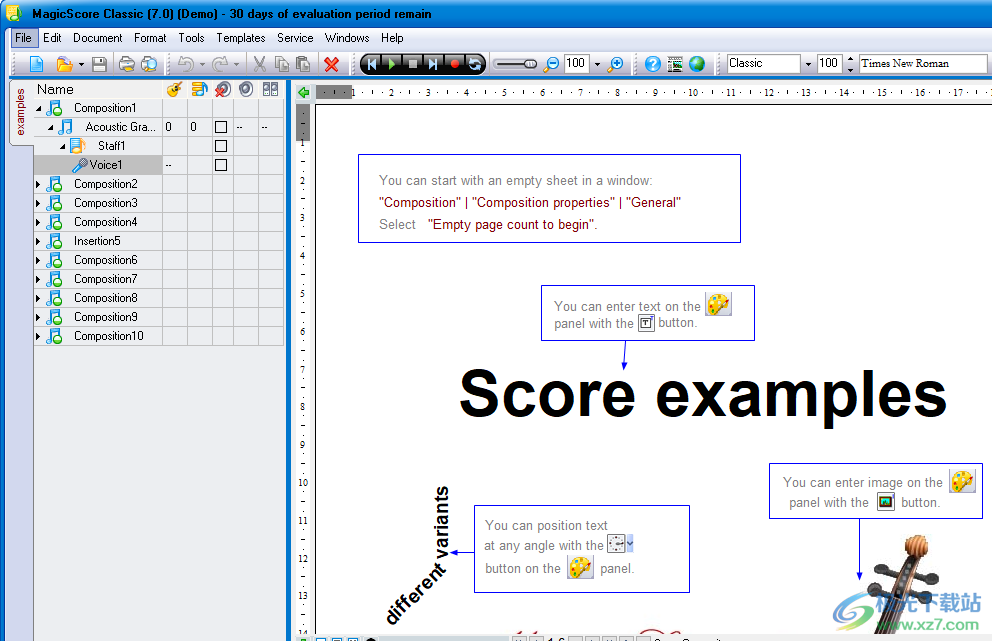This screenshot has height=641, width=992.
Task: Open the dropdown arrow next to Open folder
Action: pyautogui.click(x=81, y=65)
